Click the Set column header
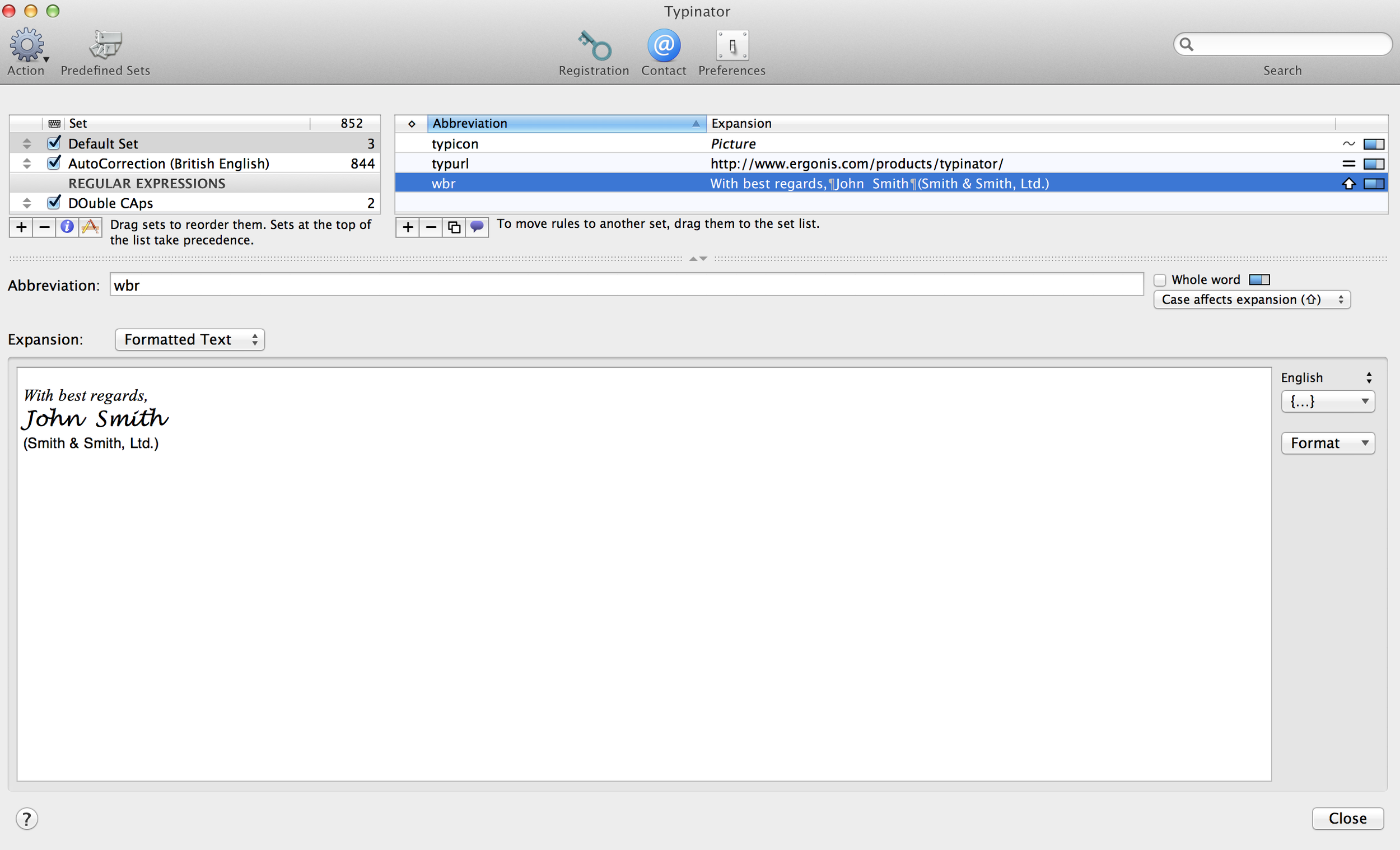 point(186,123)
